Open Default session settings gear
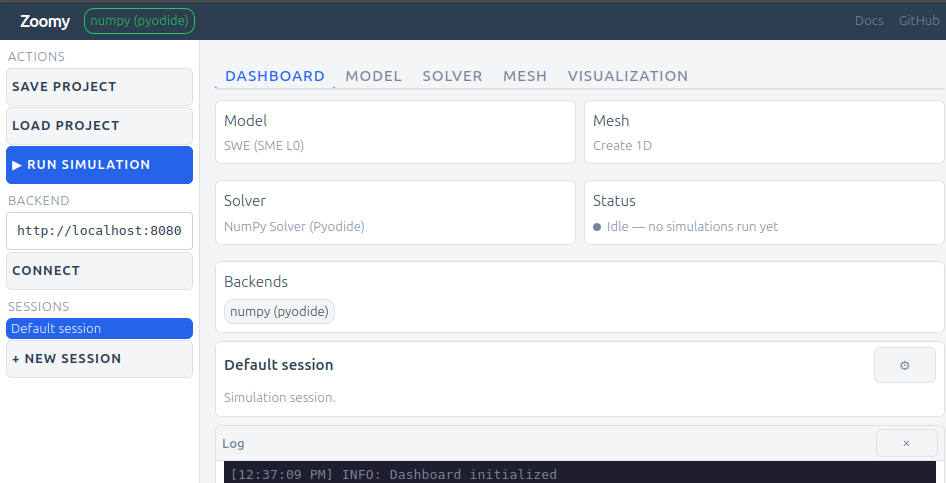 904,365
